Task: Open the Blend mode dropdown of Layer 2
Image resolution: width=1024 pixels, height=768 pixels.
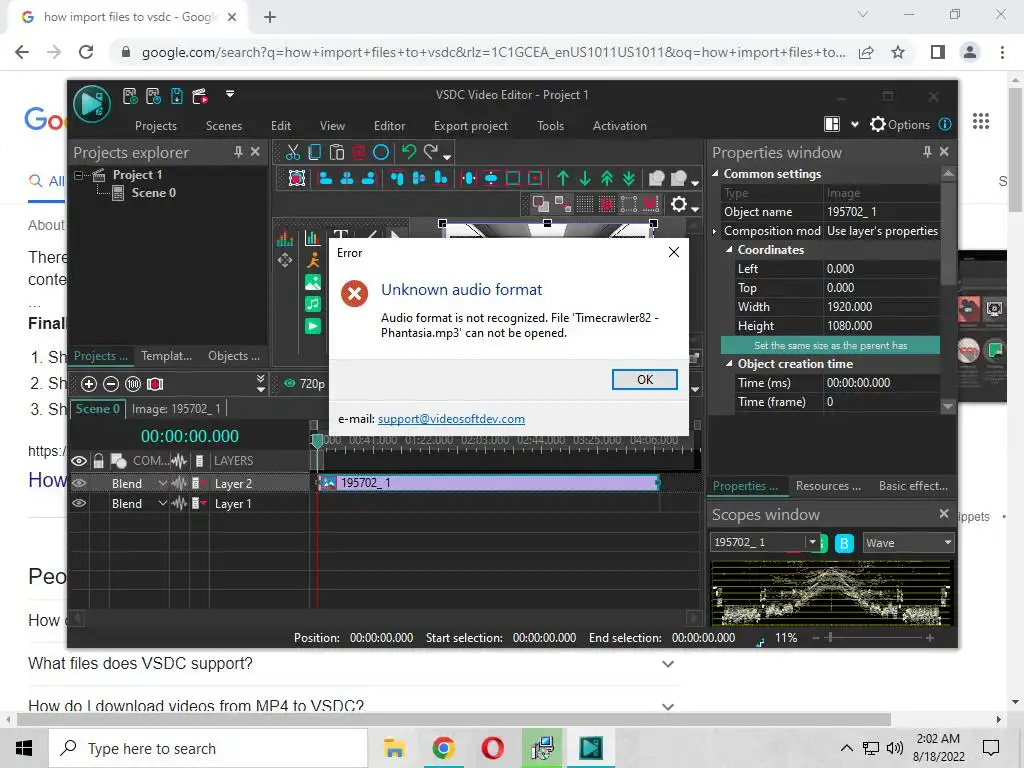Action: 163,483
